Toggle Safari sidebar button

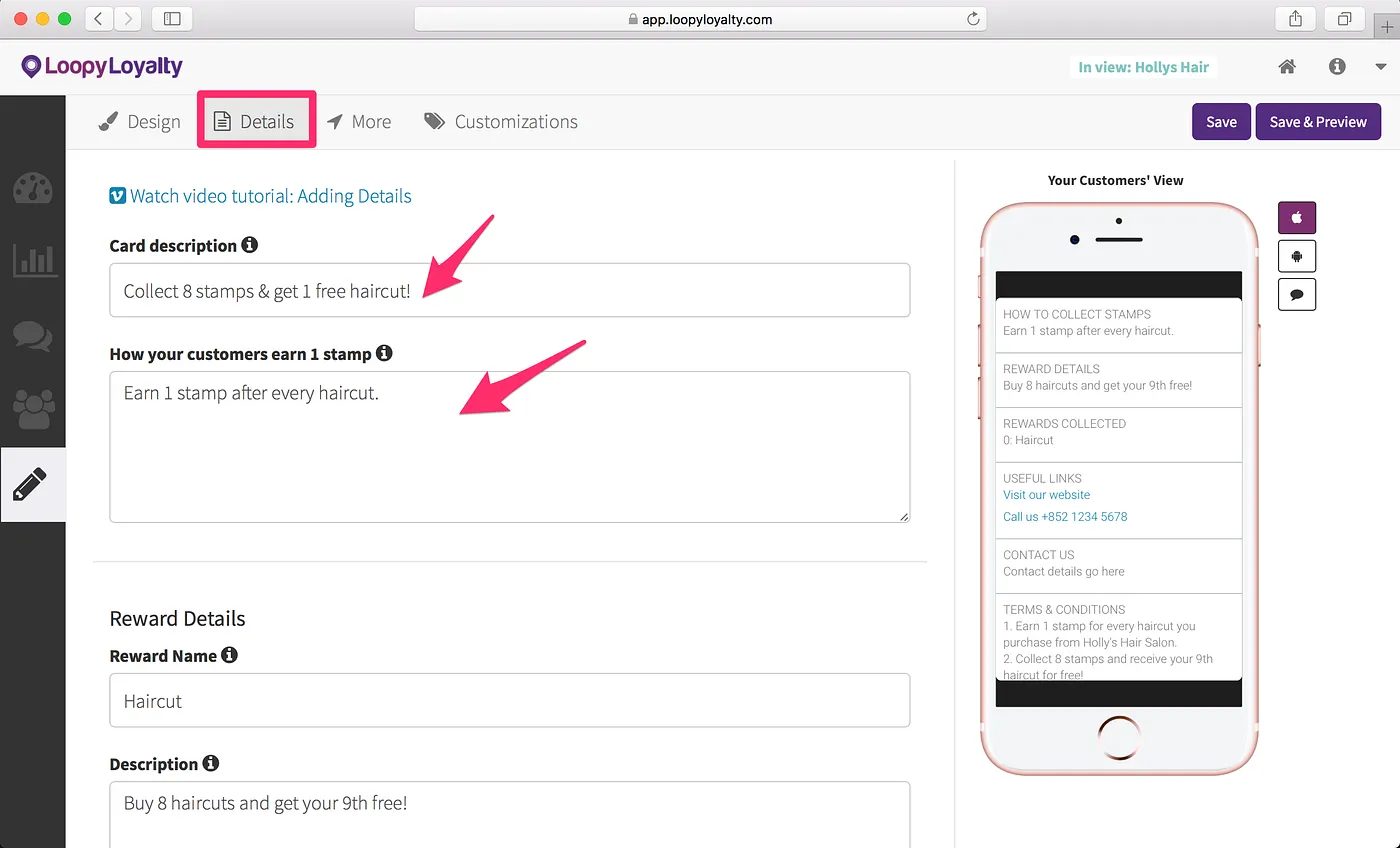(x=172, y=19)
